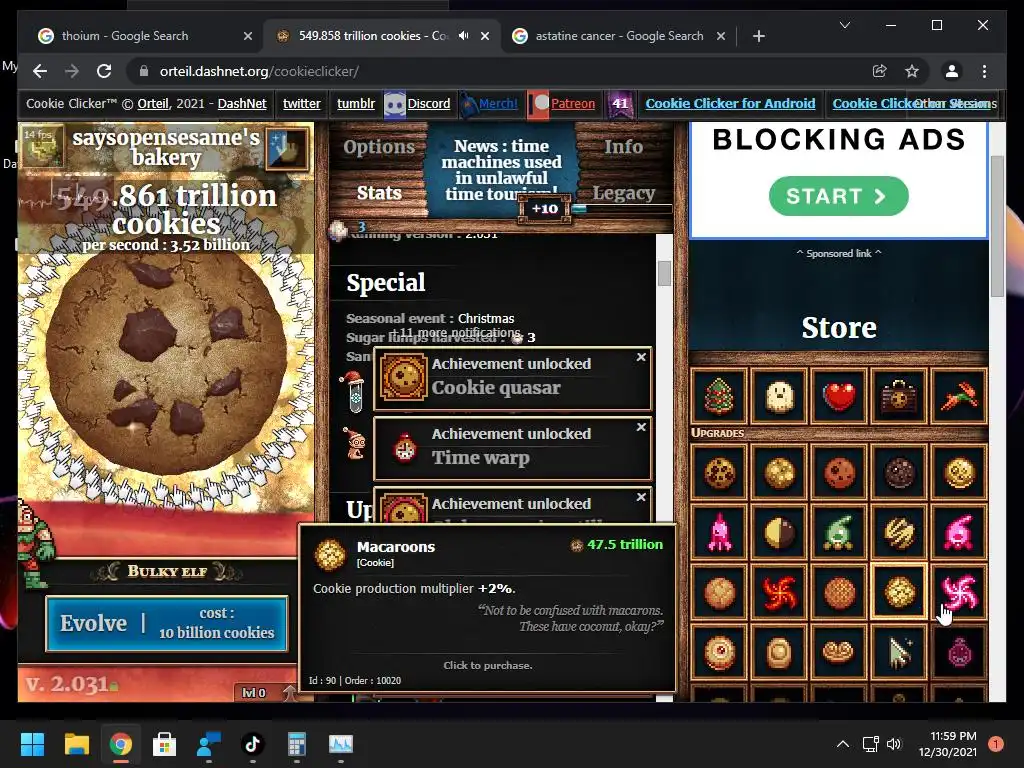The image size is (1024, 768).
Task: Buy the cookie with red jam center upgrade
Action: point(719,652)
